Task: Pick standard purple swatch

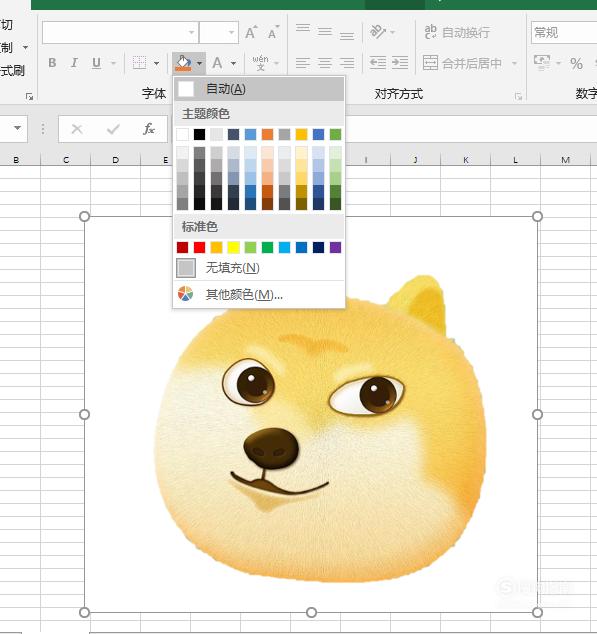Action: pos(335,247)
